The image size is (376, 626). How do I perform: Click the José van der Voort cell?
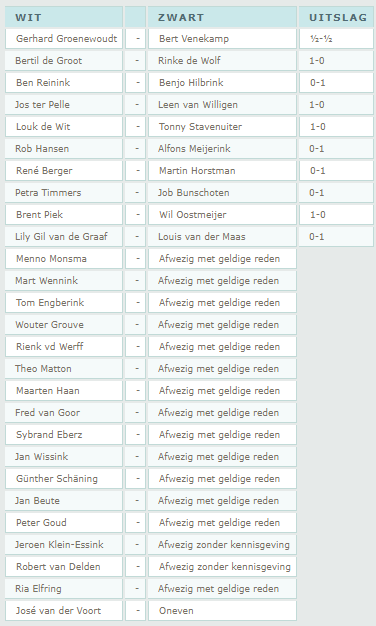point(64,610)
